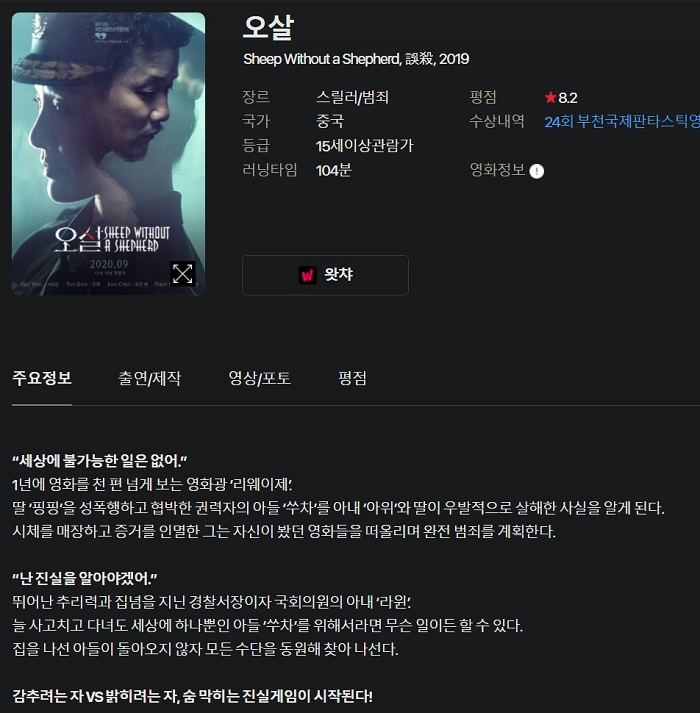Click the red star rating icon
Viewport: 700px width, 713px height.
pos(550,97)
